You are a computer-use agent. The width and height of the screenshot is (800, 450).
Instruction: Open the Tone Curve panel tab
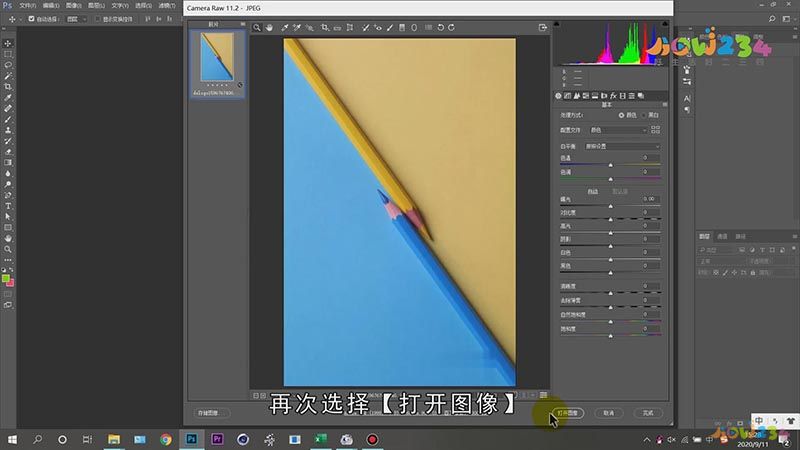click(x=567, y=96)
